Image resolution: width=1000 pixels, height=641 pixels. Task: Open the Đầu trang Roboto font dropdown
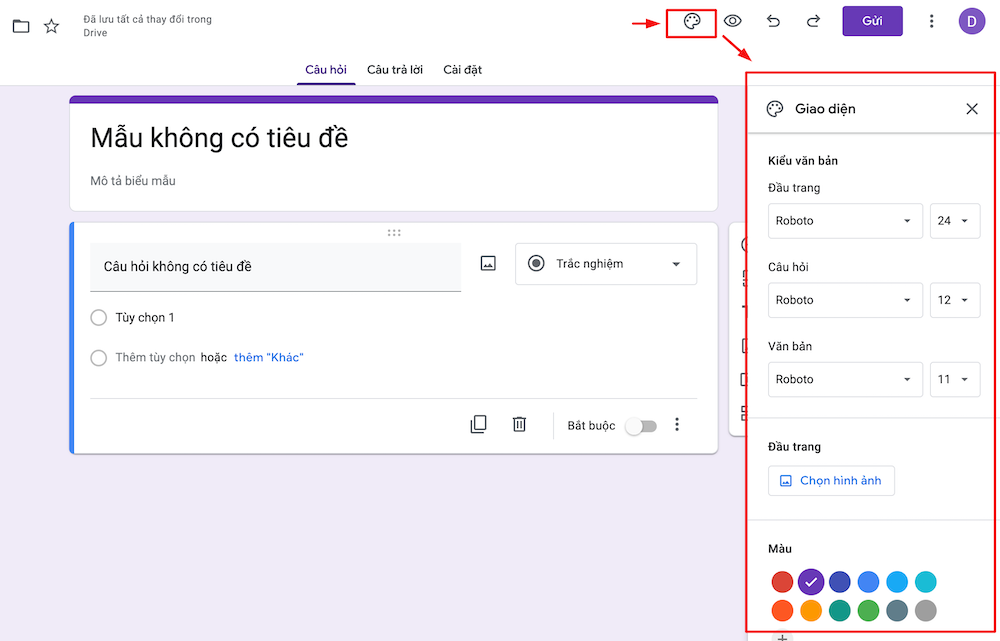click(845, 220)
